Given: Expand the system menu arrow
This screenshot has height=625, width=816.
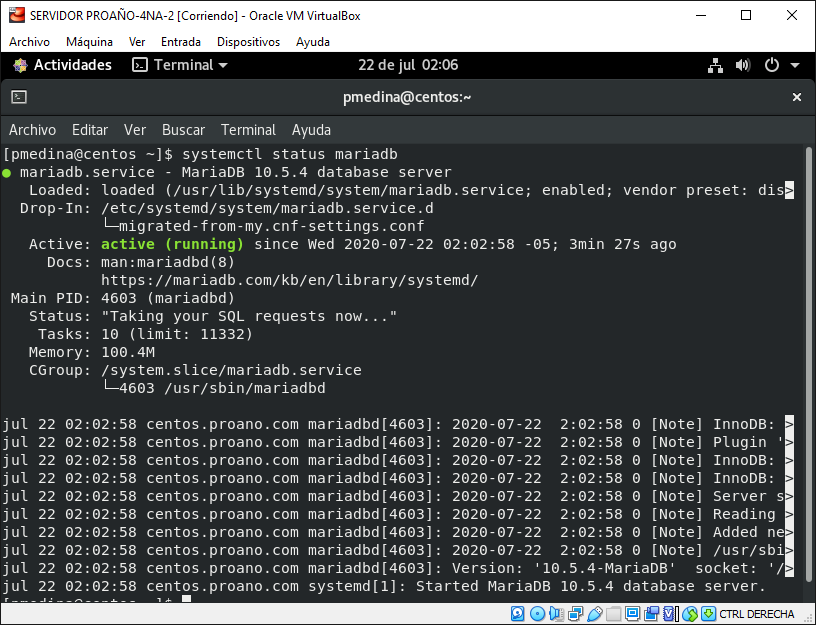Looking at the screenshot, I should [x=795, y=66].
